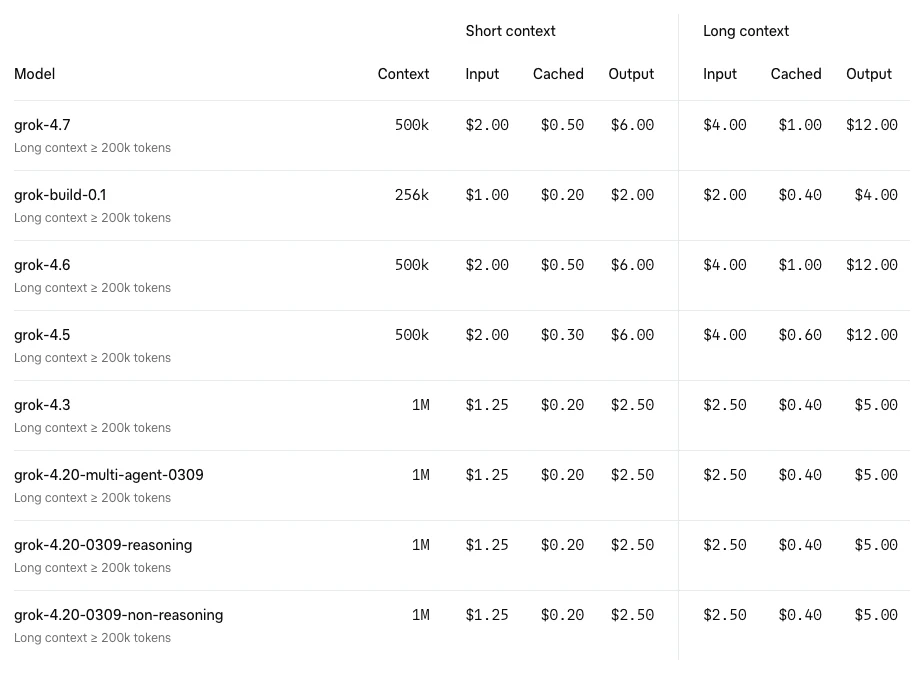Click the Short context Input header
The image size is (924, 674).
482,74
